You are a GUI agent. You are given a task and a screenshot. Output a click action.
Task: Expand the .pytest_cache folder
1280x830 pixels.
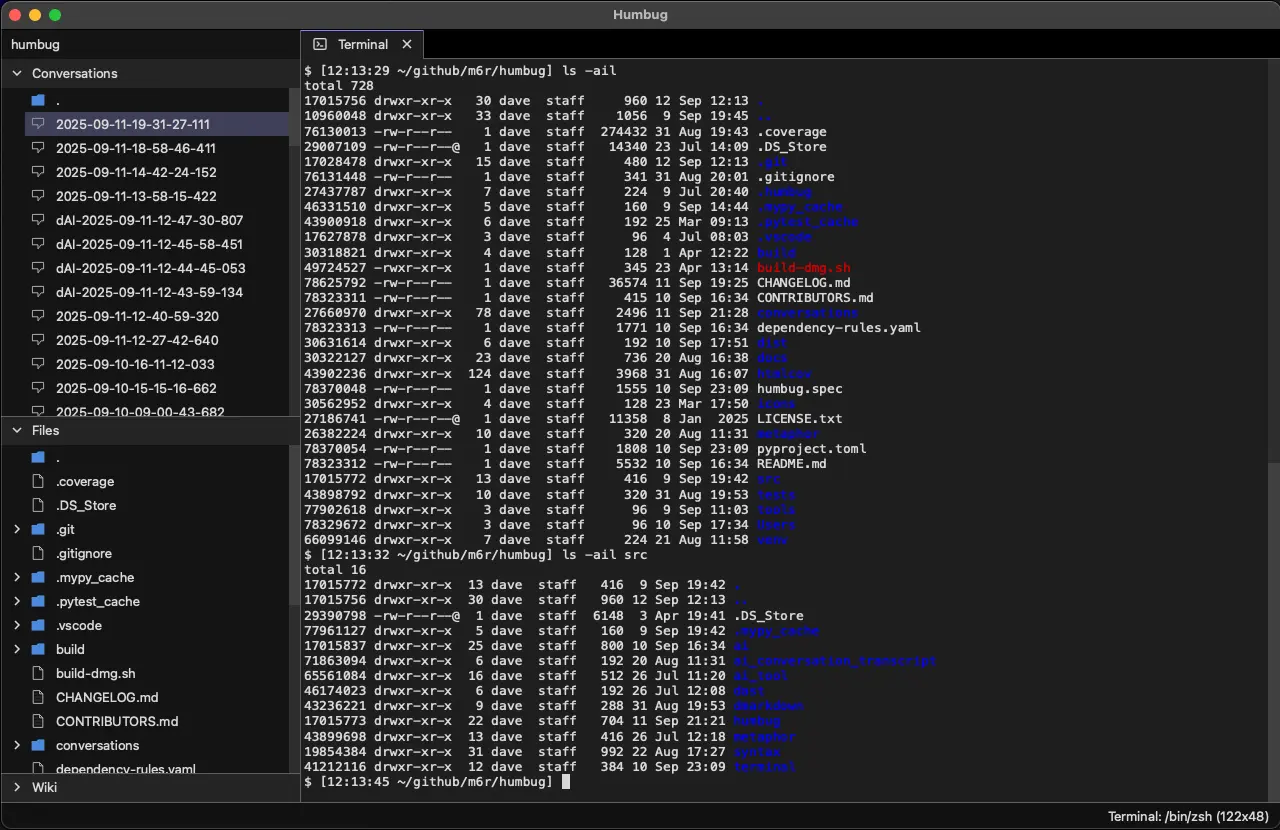pos(16,601)
